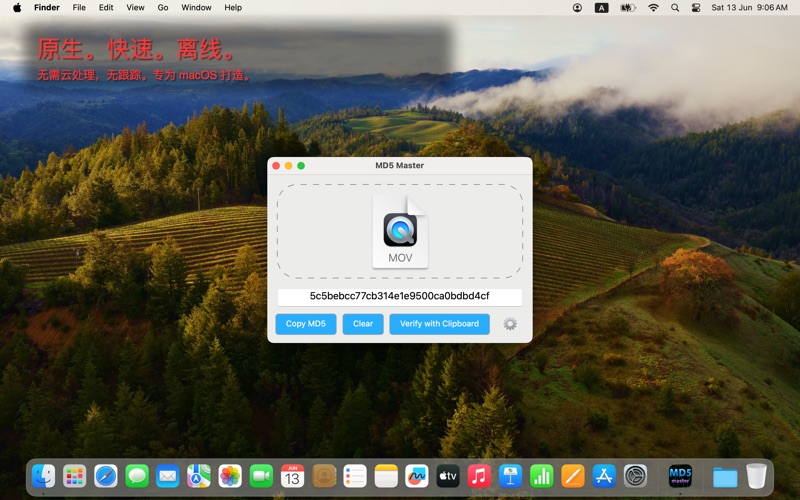800x500 pixels.
Task: Open Freeform from the Dock
Action: (417, 476)
